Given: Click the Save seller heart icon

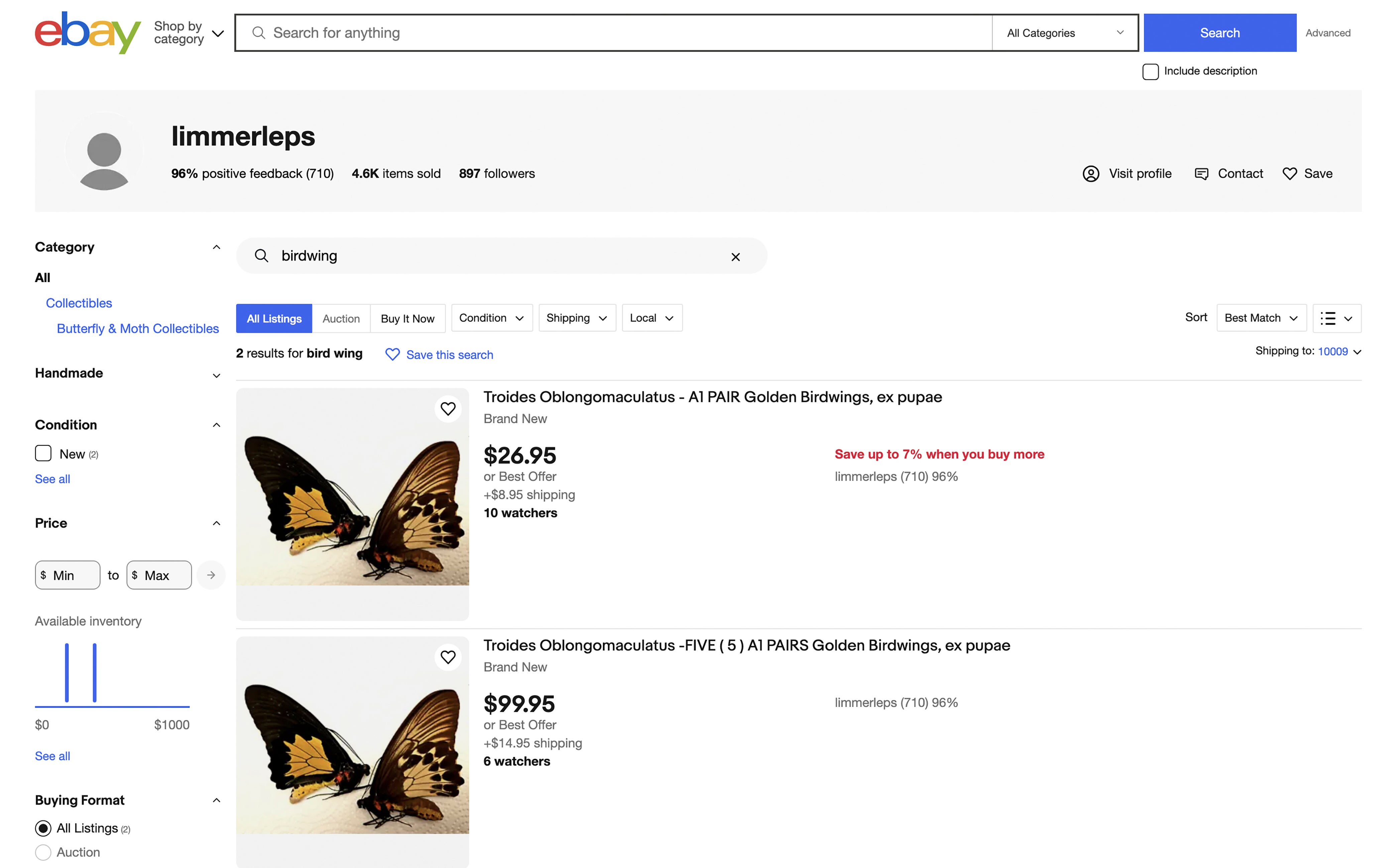Looking at the screenshot, I should [1289, 173].
